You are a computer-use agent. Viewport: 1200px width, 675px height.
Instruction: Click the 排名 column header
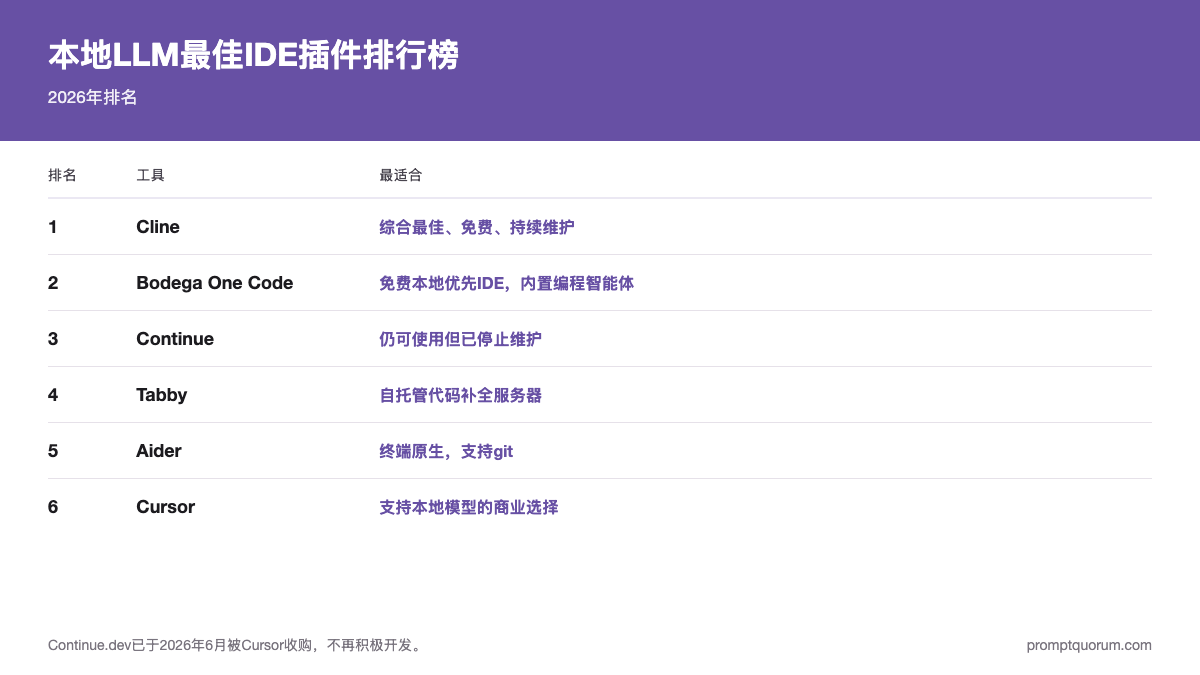coord(62,175)
